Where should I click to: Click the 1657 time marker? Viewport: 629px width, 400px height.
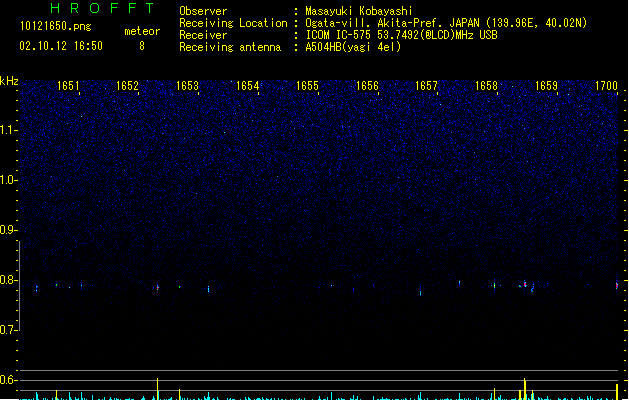426,86
